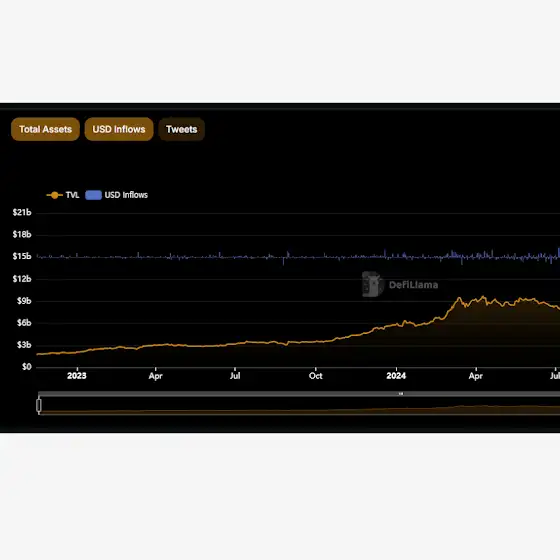
Task: Click the blue USD Inflows legend swatch
Action: click(x=94, y=195)
